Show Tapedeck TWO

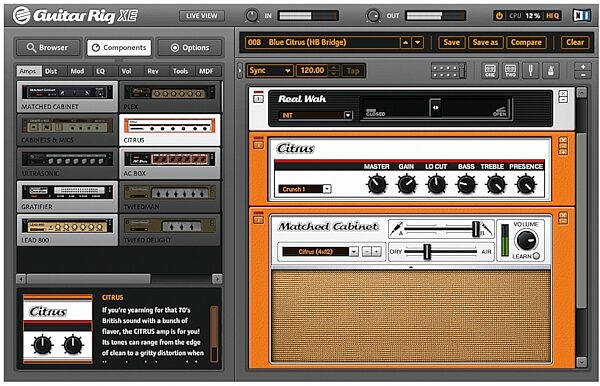tap(510, 70)
